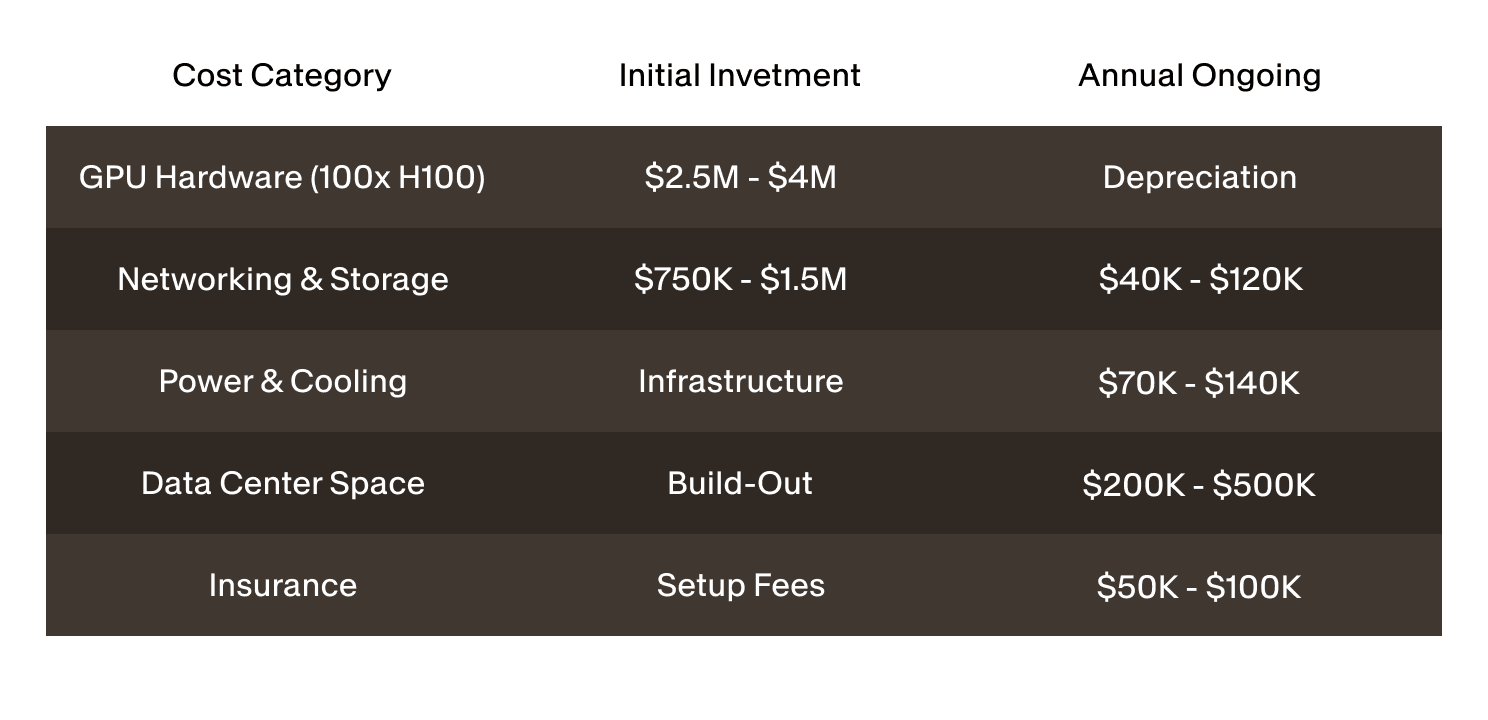The height and width of the screenshot is (720, 1488).
Task: Select the Power & Cooling cell
Action: point(283,382)
